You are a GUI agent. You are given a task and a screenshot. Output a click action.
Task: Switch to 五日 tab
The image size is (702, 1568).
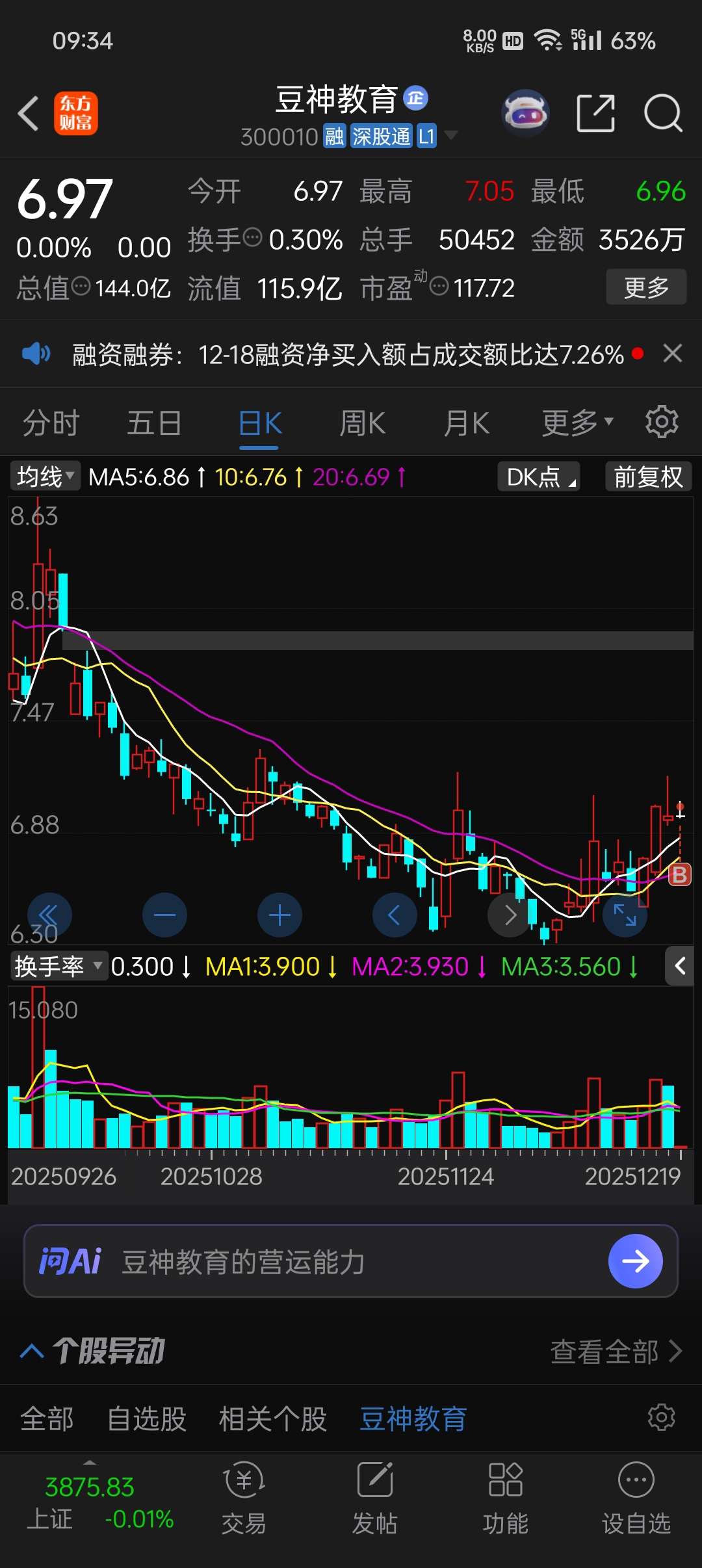[x=154, y=423]
